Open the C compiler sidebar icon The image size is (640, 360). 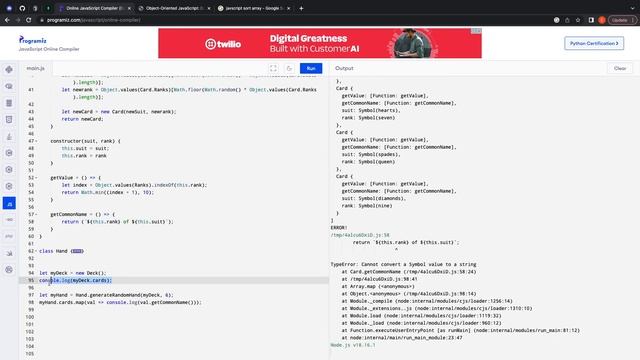pos(9,153)
